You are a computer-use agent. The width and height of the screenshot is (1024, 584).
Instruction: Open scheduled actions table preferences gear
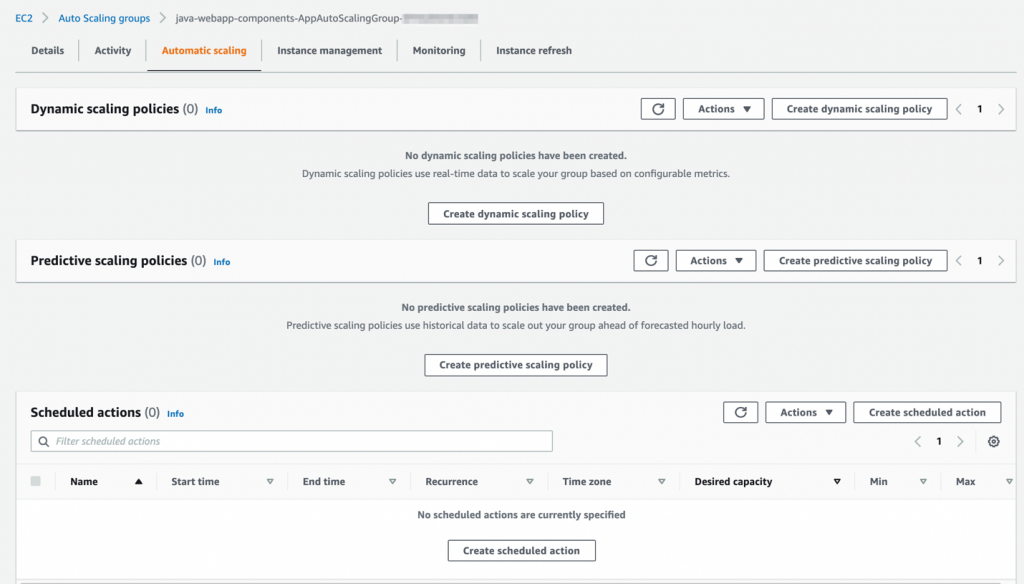click(x=993, y=440)
